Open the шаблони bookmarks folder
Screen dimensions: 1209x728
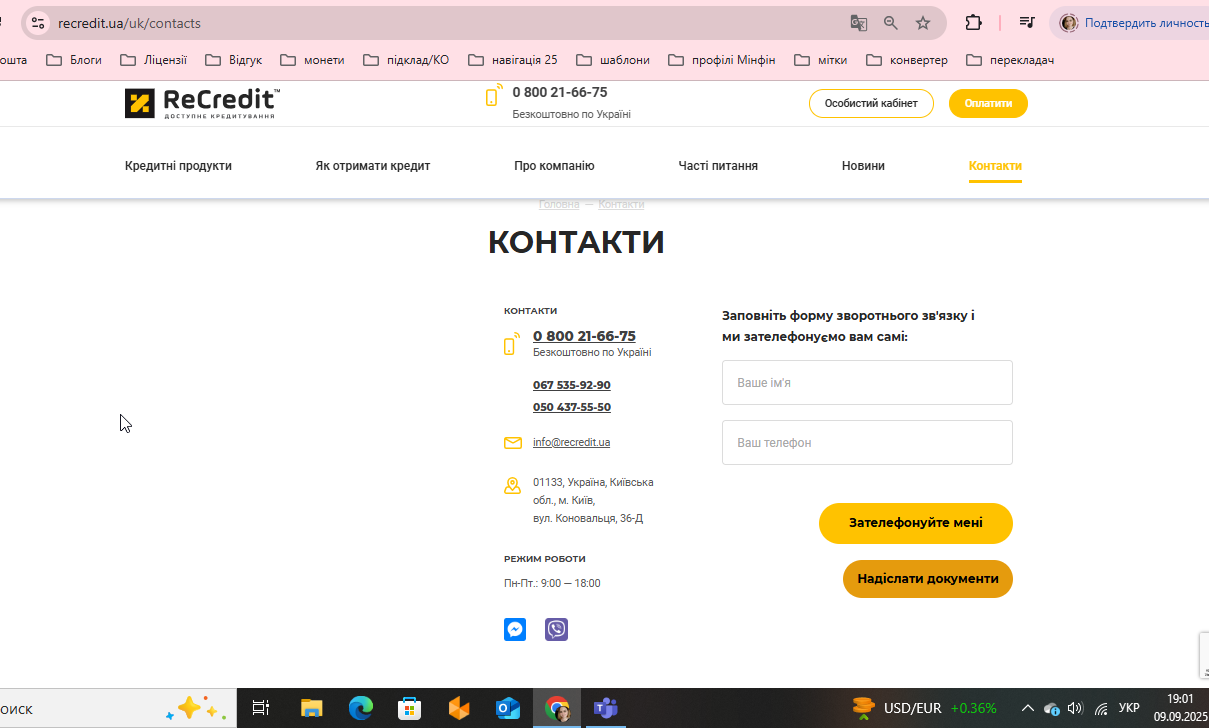(x=613, y=60)
